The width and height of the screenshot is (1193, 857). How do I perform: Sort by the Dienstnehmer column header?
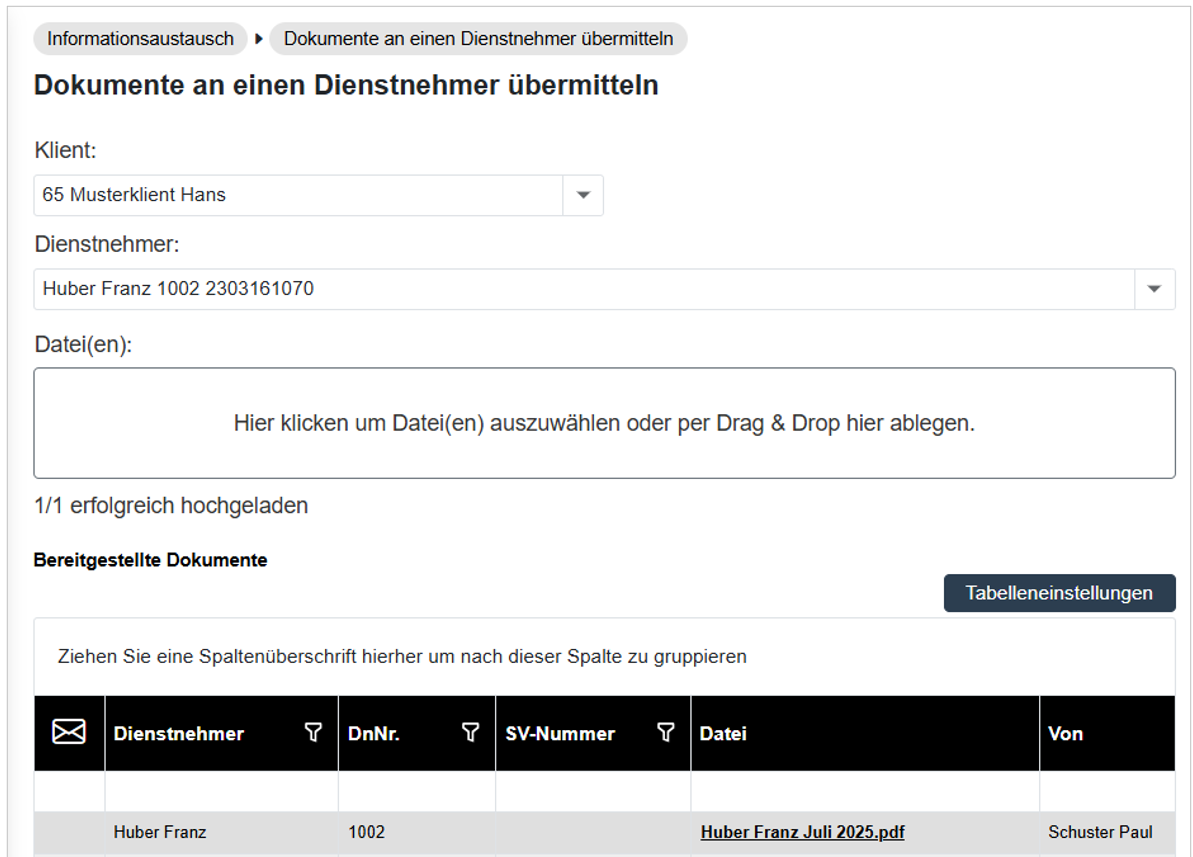pos(179,733)
